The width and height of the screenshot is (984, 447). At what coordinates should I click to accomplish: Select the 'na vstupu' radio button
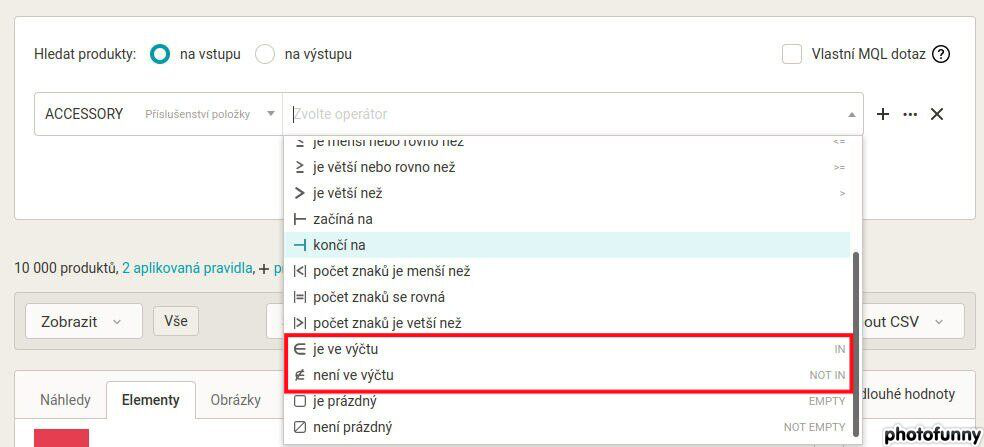coord(160,55)
